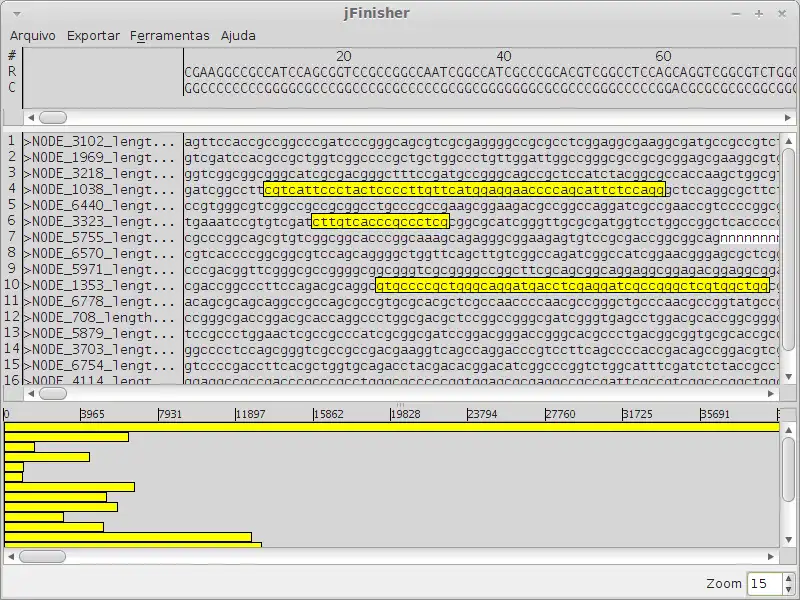Click left arrow of coverage chart horizontal scrollbar
Screen dimensions: 800x600
point(11,557)
